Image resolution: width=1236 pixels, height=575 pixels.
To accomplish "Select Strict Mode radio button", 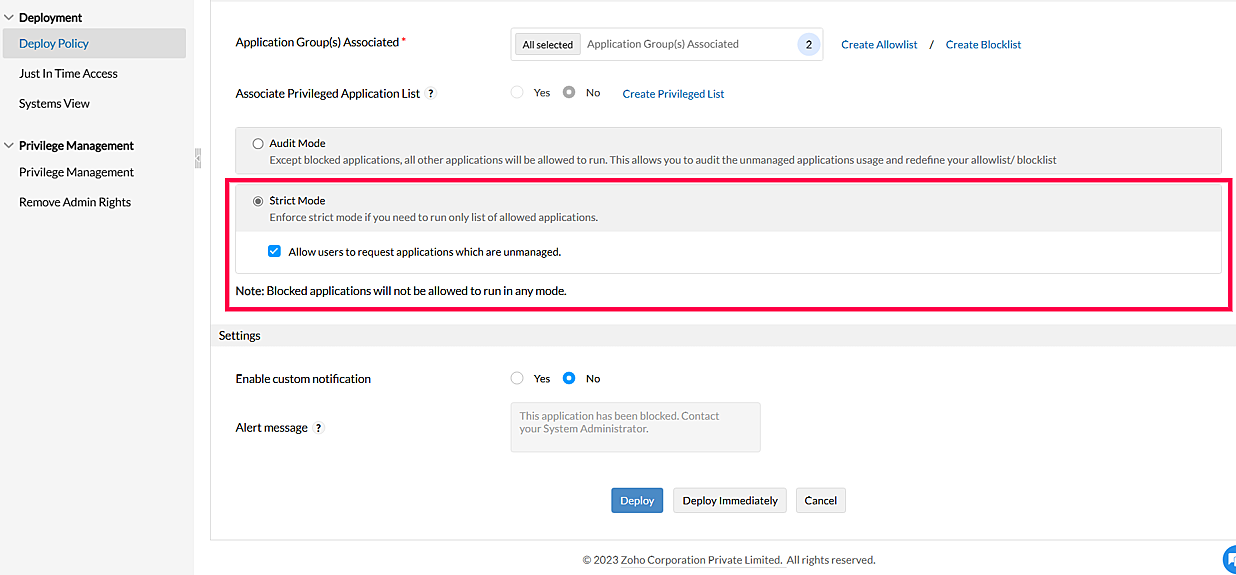I will (258, 201).
